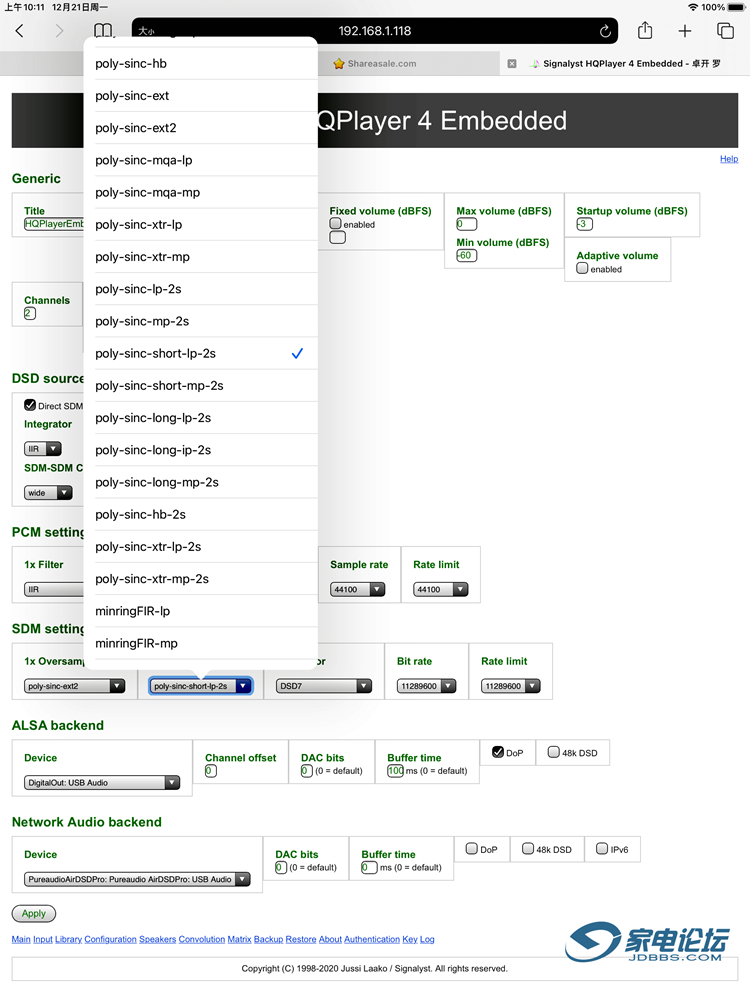Add a new Safari tab

684,31
